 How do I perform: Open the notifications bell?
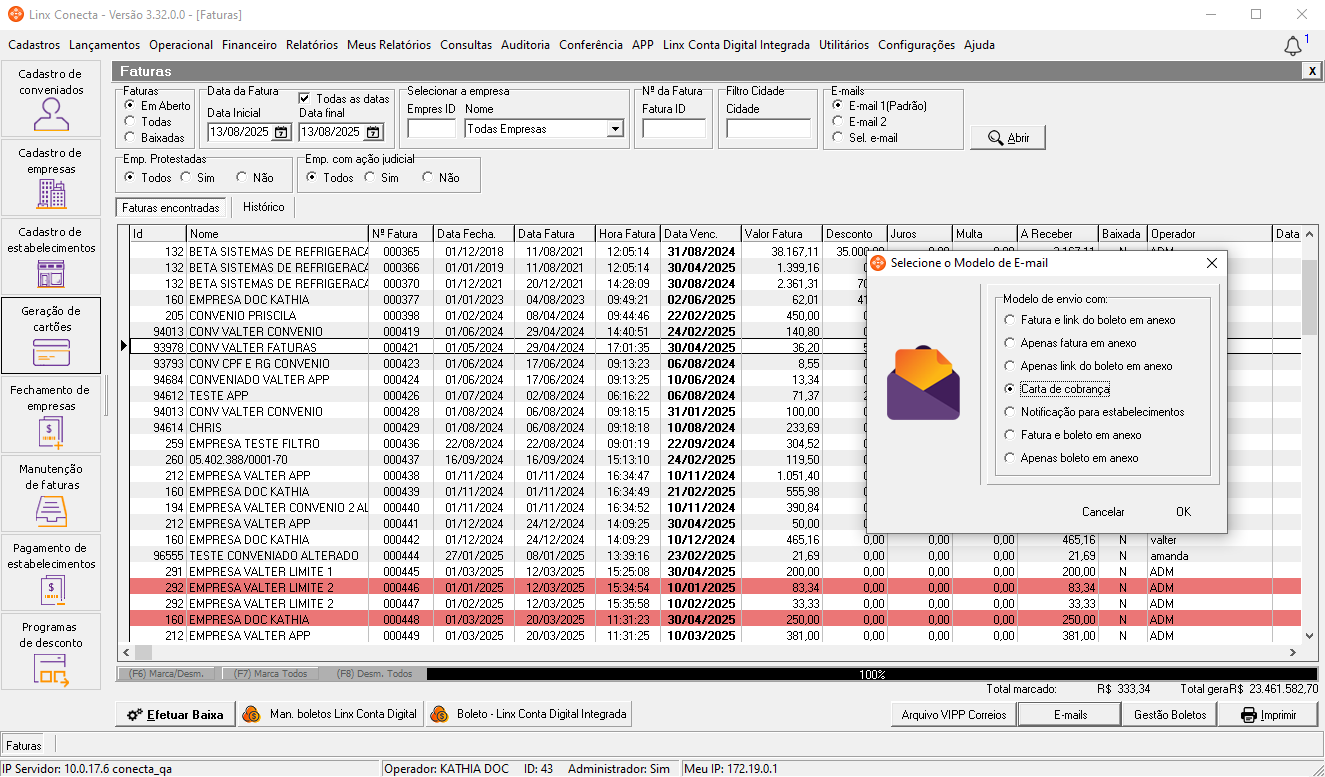[x=1293, y=46]
